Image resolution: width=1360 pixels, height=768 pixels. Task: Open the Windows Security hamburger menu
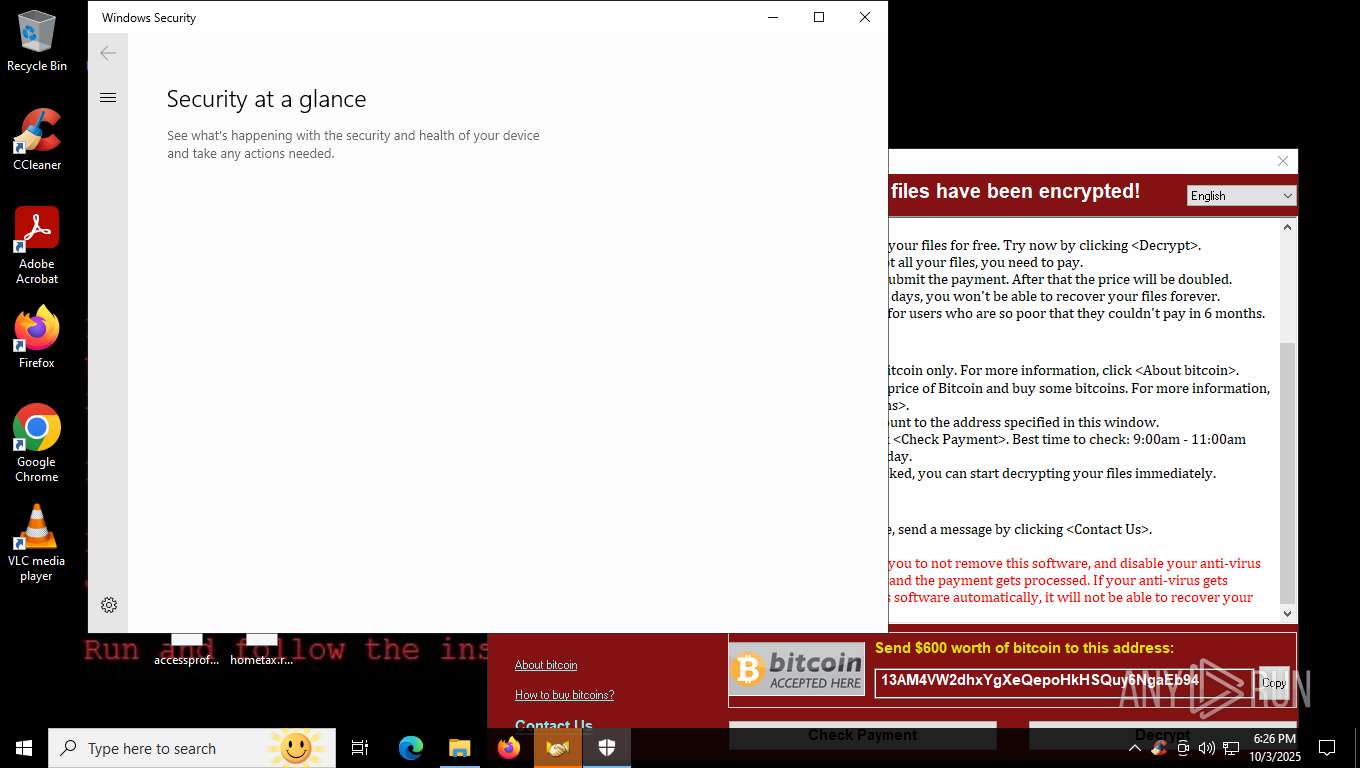108,97
